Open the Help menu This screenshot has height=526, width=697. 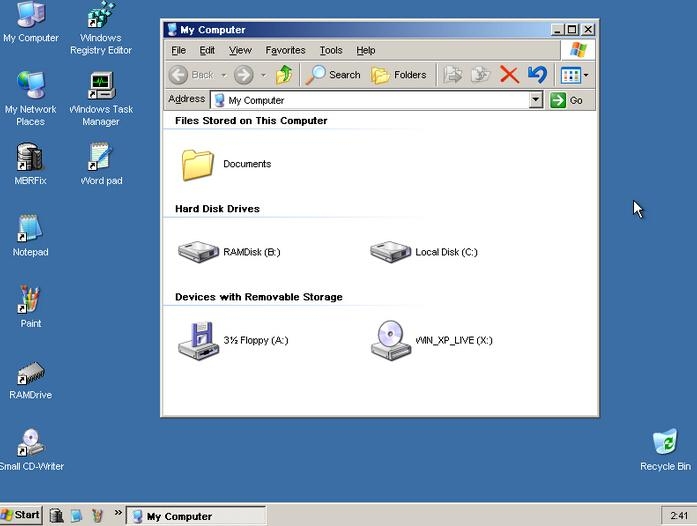pos(366,50)
